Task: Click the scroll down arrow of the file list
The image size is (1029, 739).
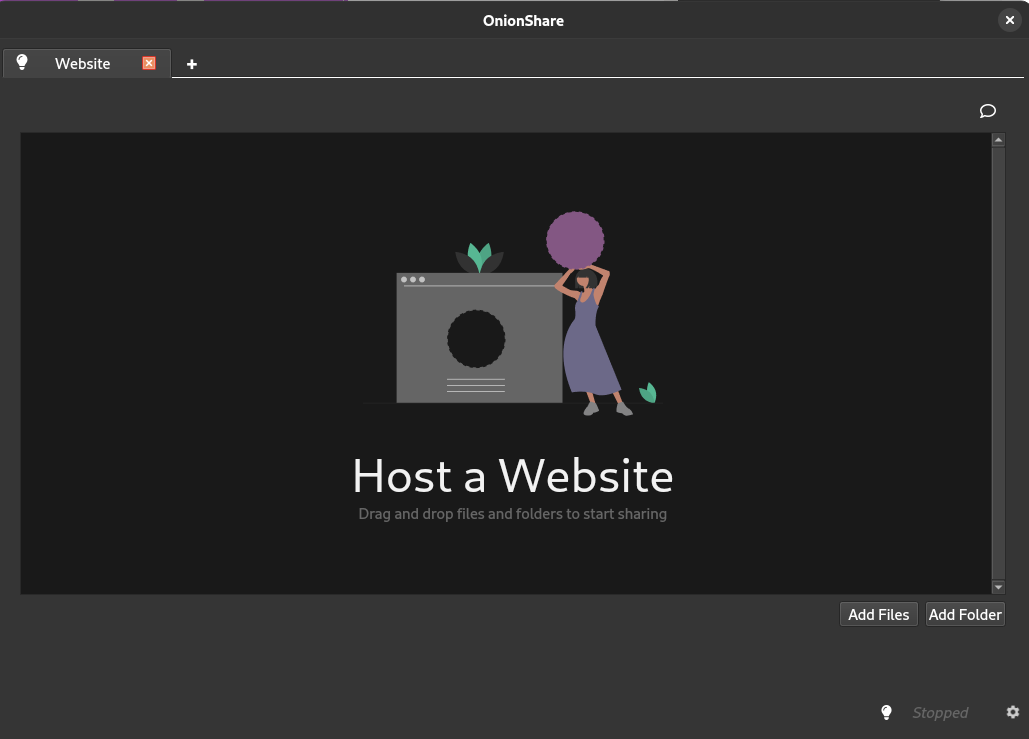Action: pyautogui.click(x=998, y=587)
